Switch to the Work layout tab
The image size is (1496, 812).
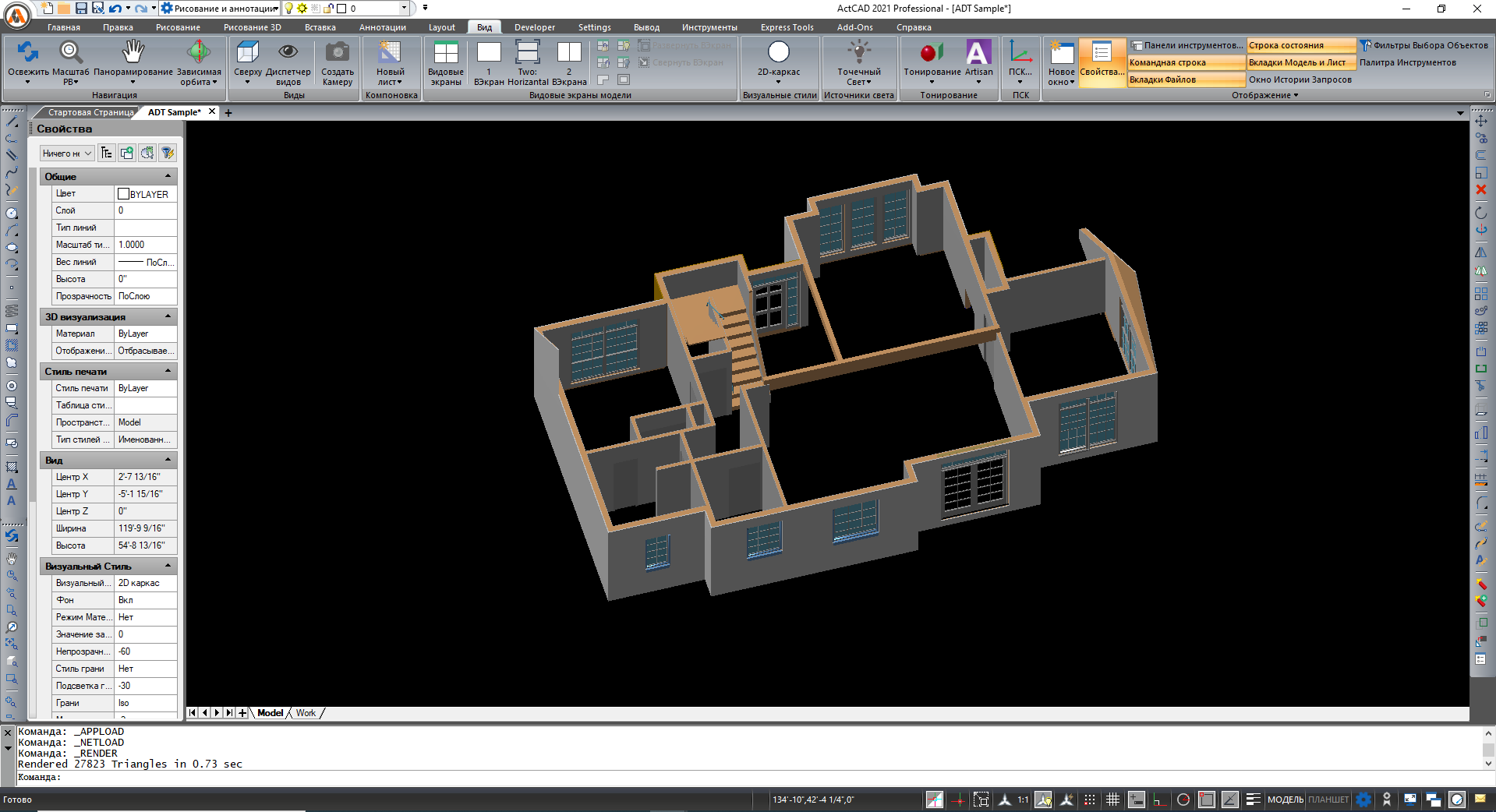click(x=306, y=713)
